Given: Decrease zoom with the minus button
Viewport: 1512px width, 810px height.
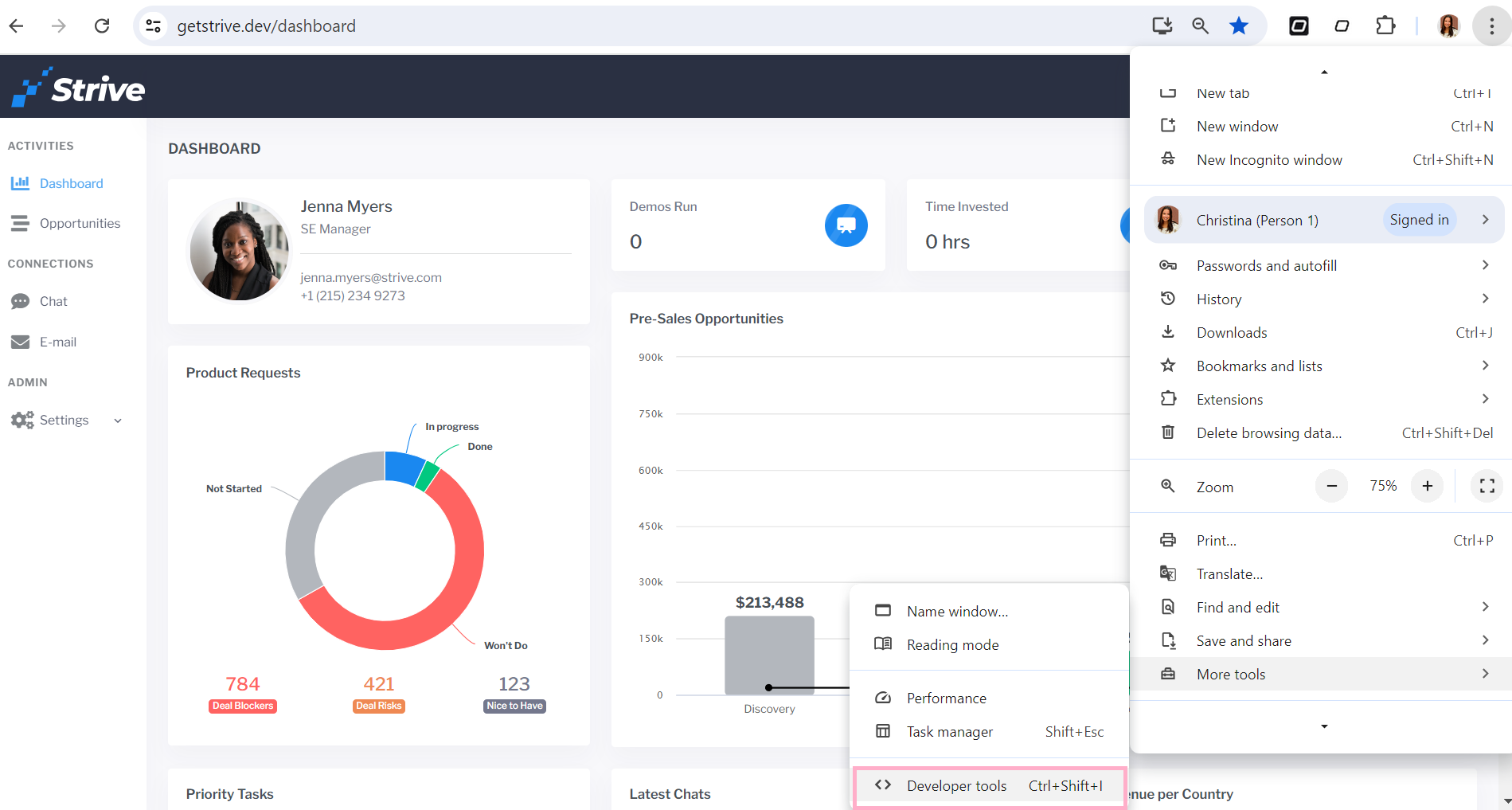Looking at the screenshot, I should (x=1331, y=486).
